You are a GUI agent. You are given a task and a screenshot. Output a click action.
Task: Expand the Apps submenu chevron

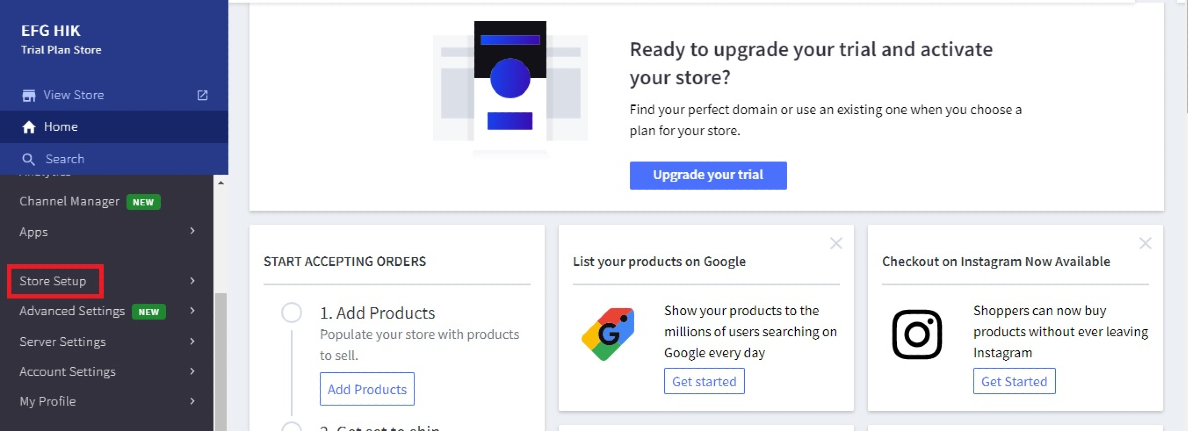tap(192, 232)
